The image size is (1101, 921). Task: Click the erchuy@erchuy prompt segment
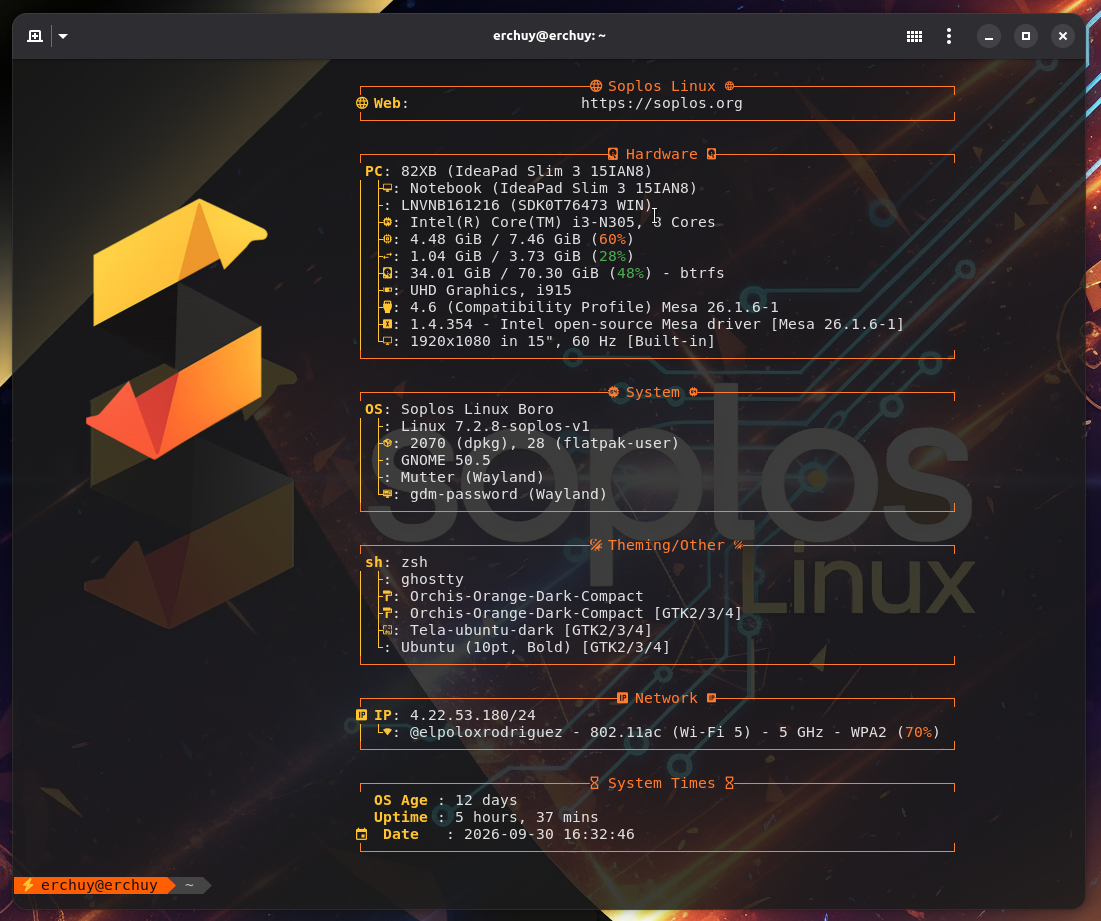click(99, 885)
